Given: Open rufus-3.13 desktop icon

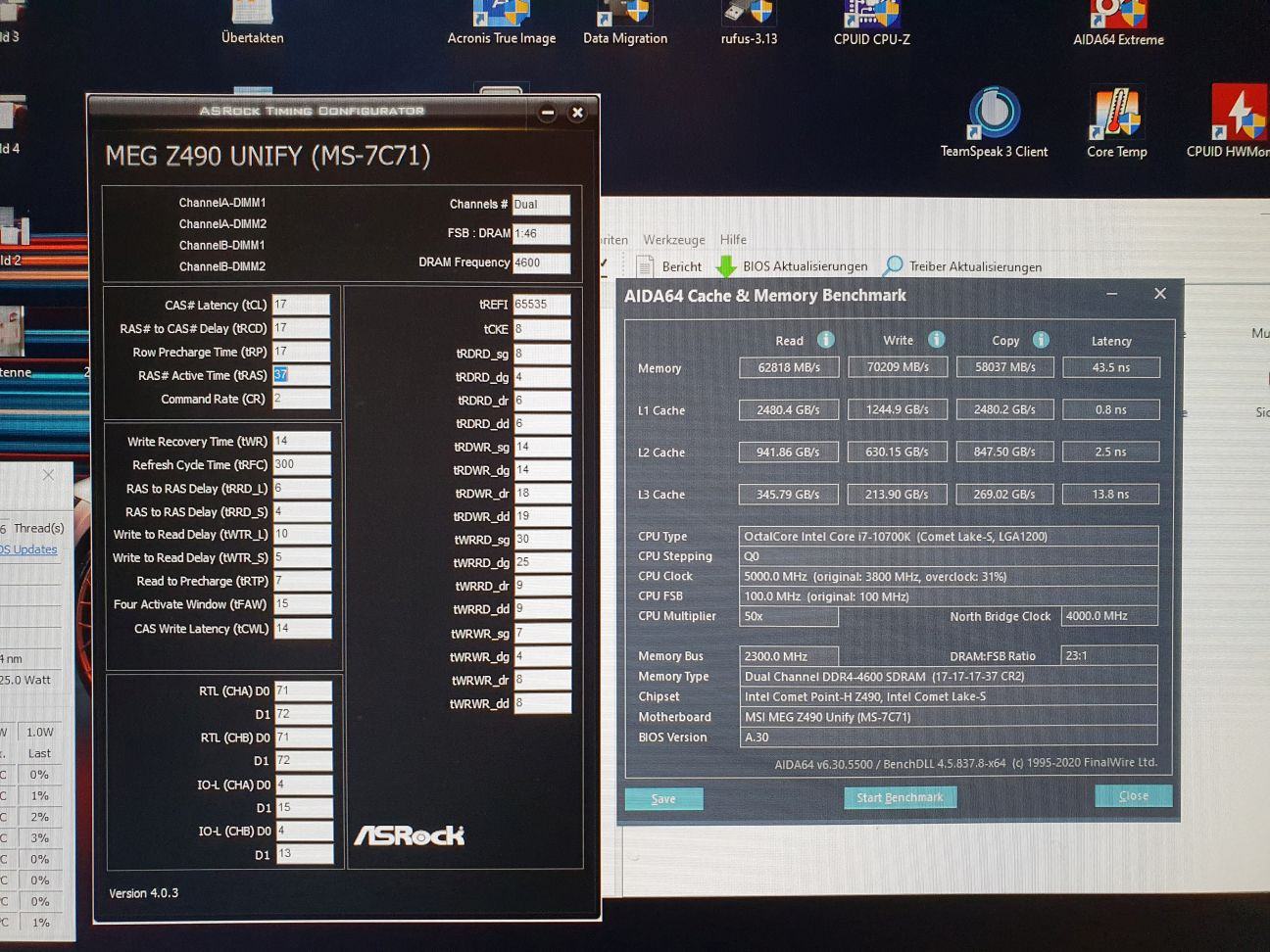Looking at the screenshot, I should 749,22.
